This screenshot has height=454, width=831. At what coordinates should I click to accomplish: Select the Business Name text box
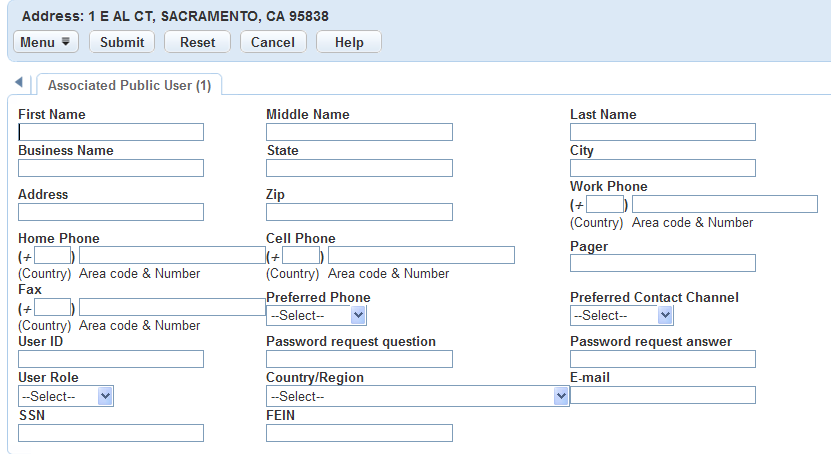111,168
